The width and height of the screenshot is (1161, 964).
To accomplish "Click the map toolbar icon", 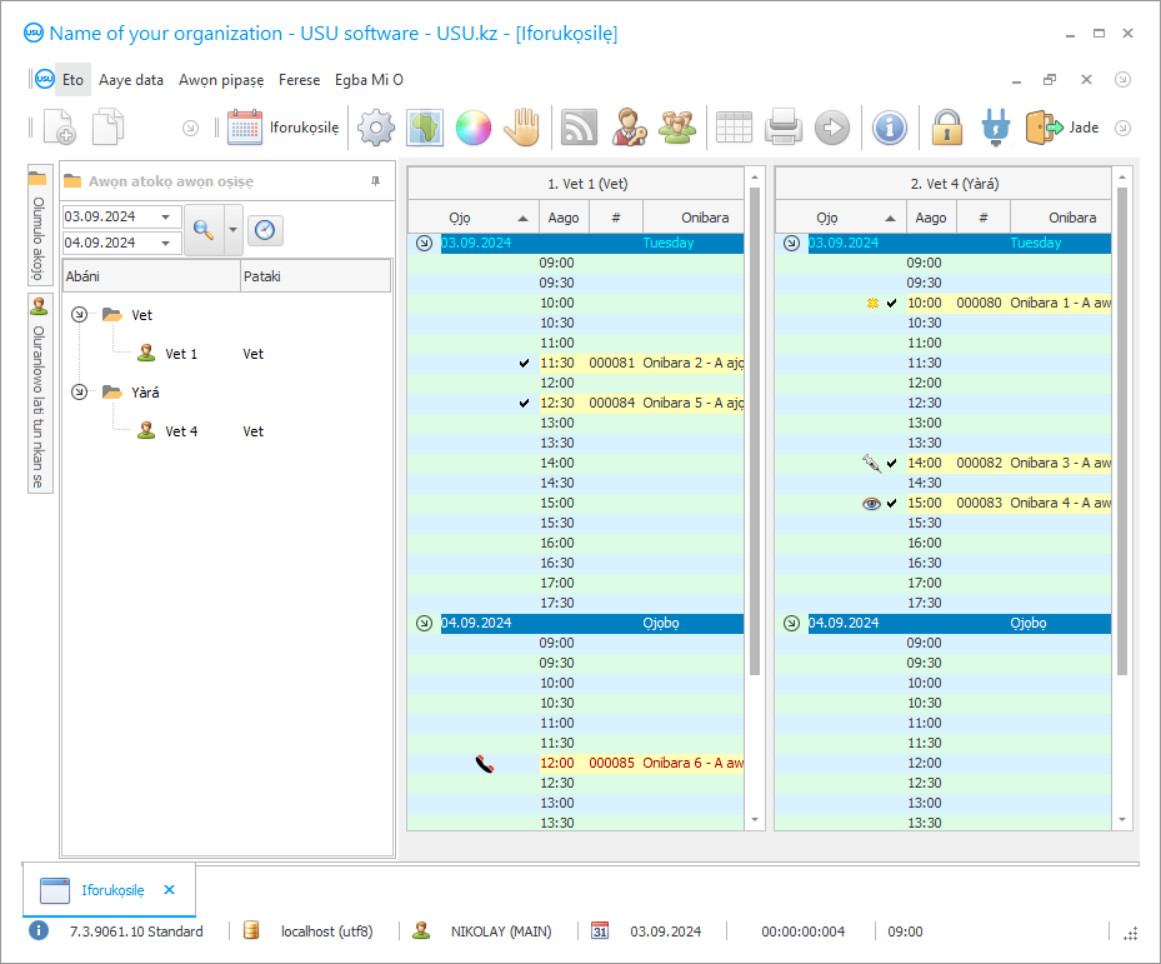I will pyautogui.click(x=425, y=127).
